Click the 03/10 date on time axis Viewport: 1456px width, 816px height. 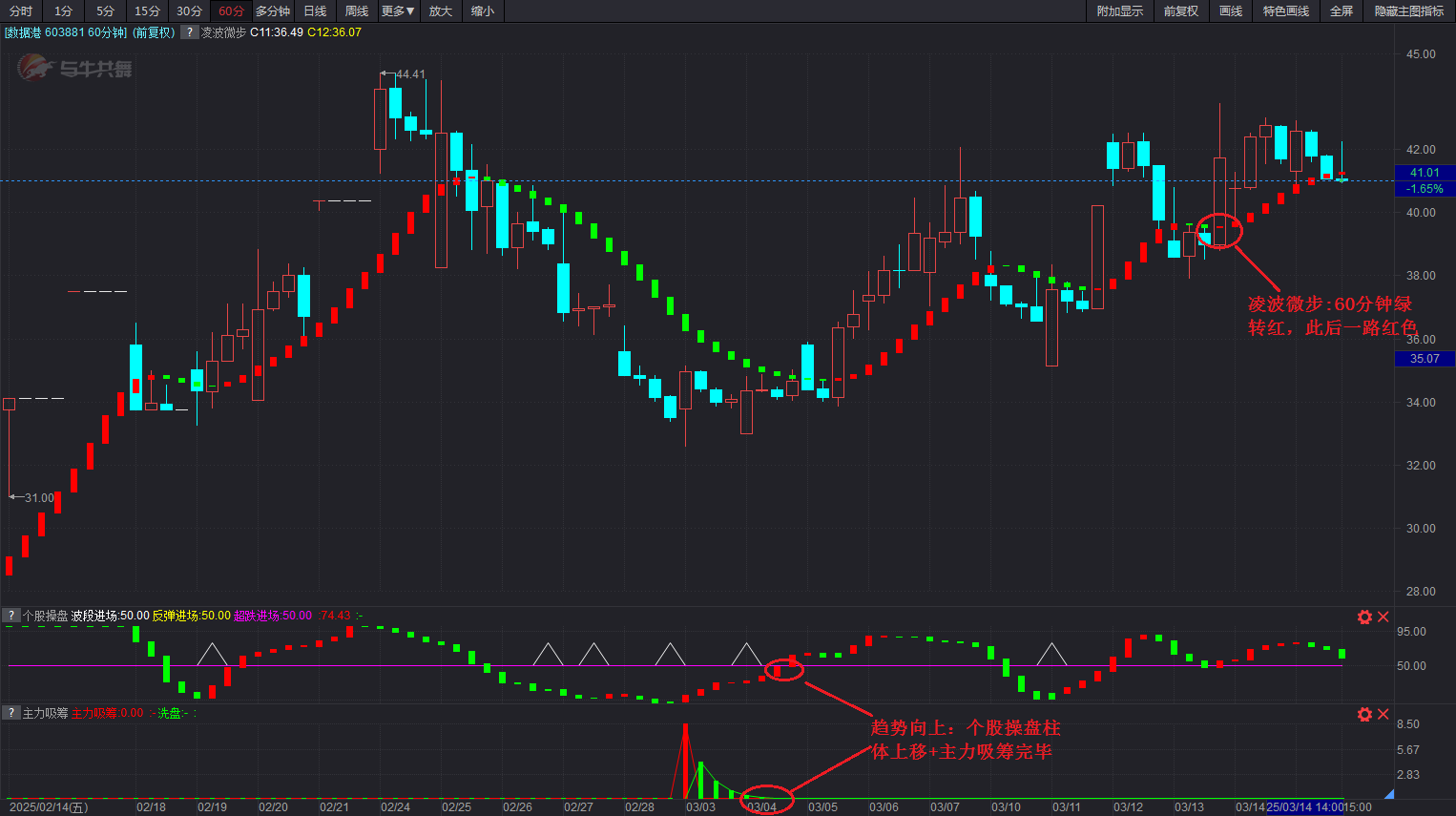pos(1006,807)
